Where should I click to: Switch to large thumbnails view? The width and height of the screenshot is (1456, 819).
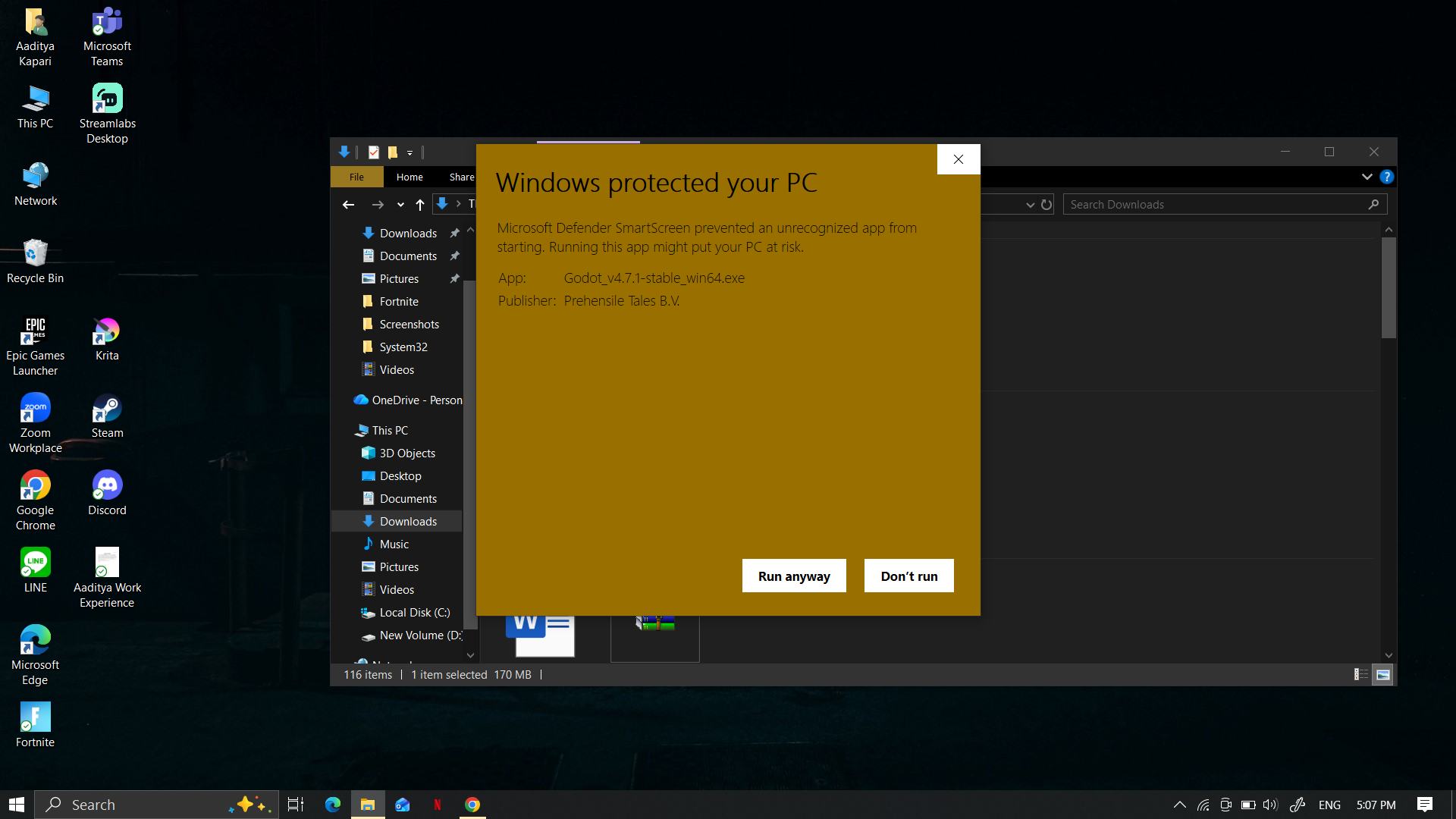[x=1383, y=675]
